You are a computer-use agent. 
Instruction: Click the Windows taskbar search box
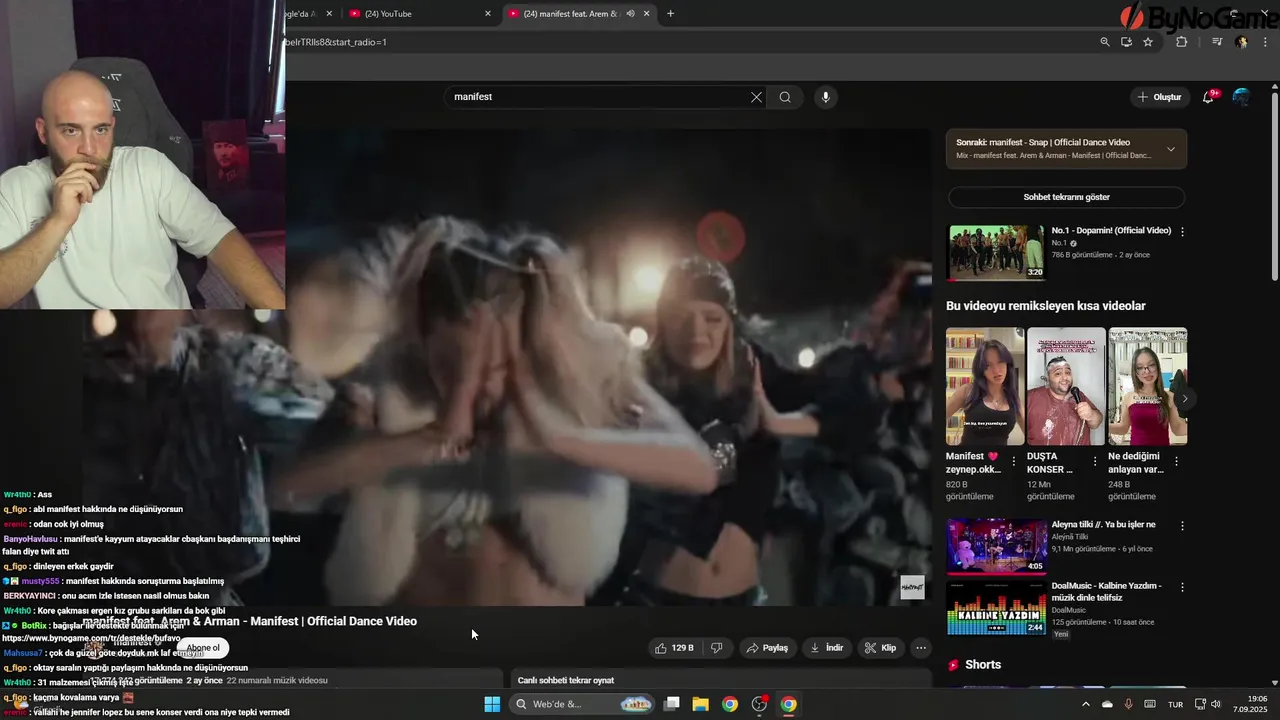tap(584, 704)
